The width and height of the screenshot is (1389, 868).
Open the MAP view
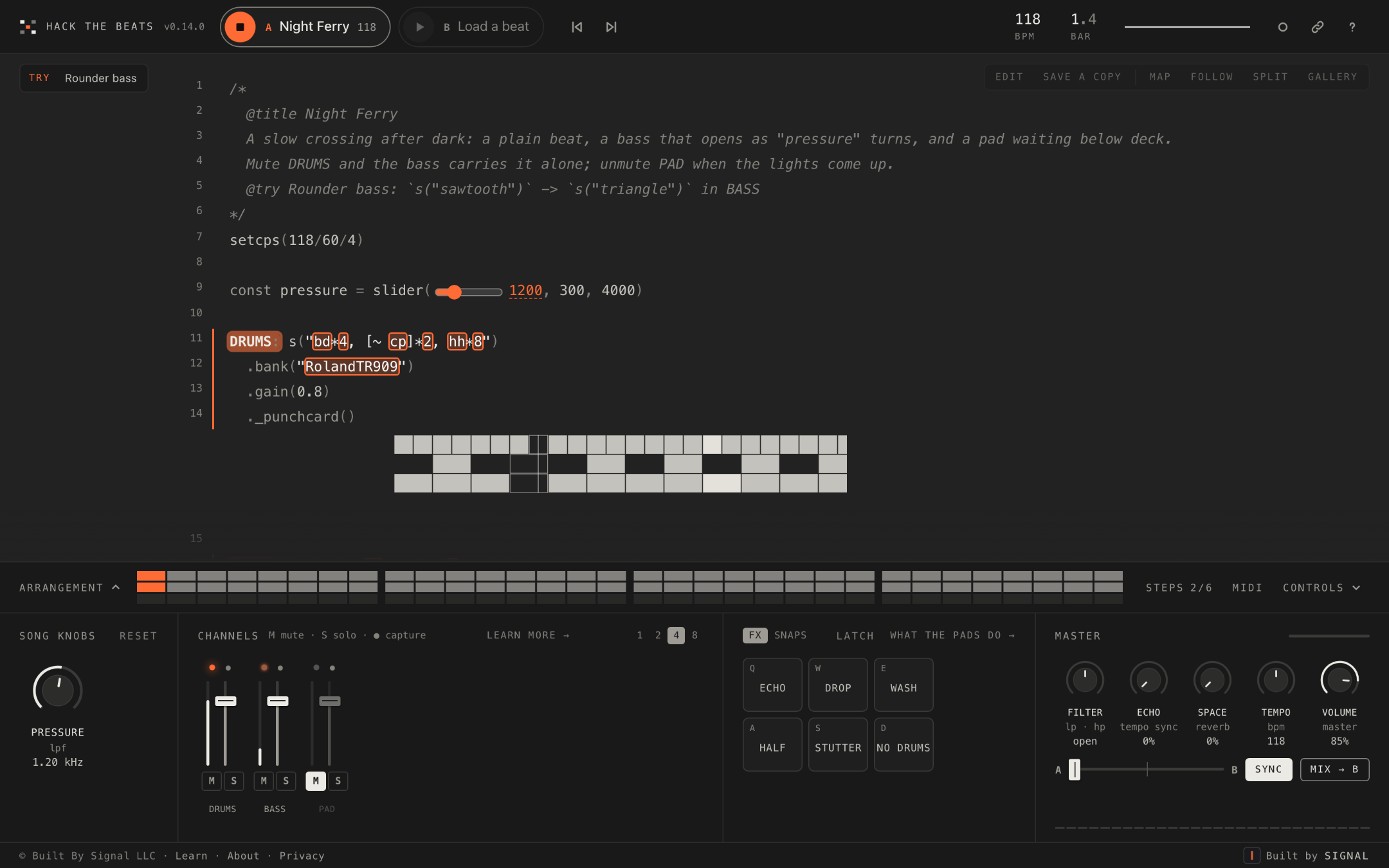pyautogui.click(x=1160, y=77)
